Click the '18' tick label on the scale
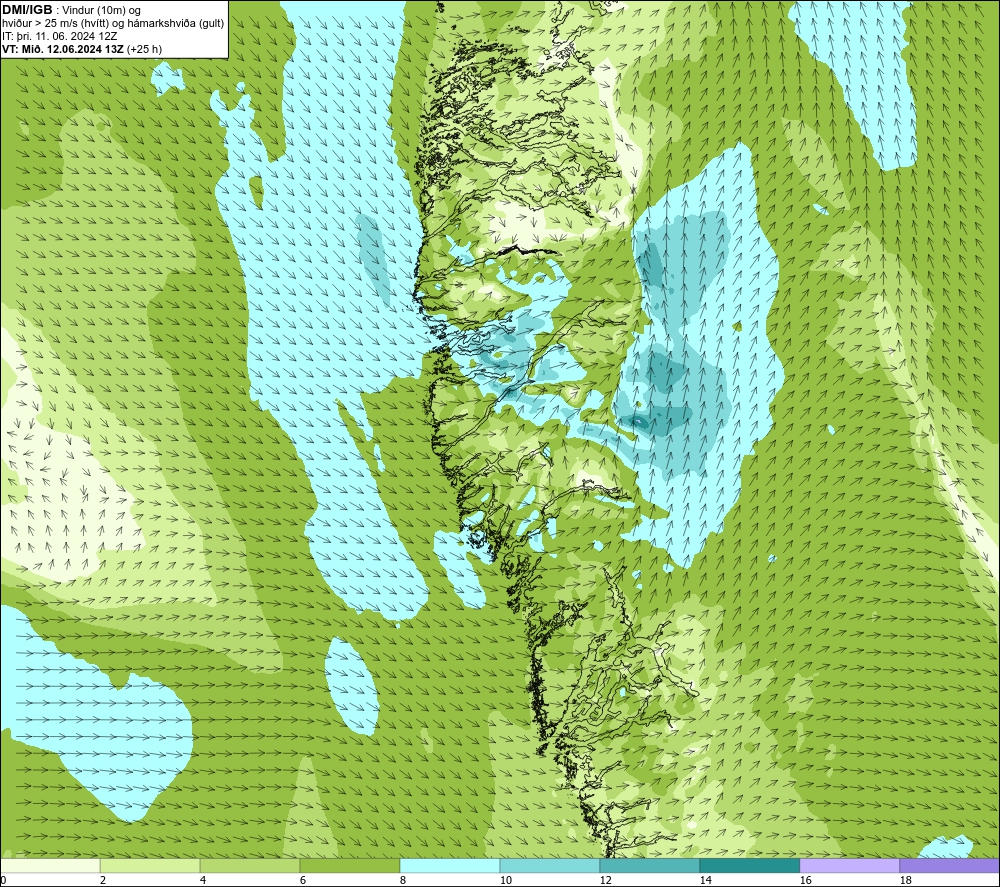Viewport: 1000px width, 887px height. point(905,881)
